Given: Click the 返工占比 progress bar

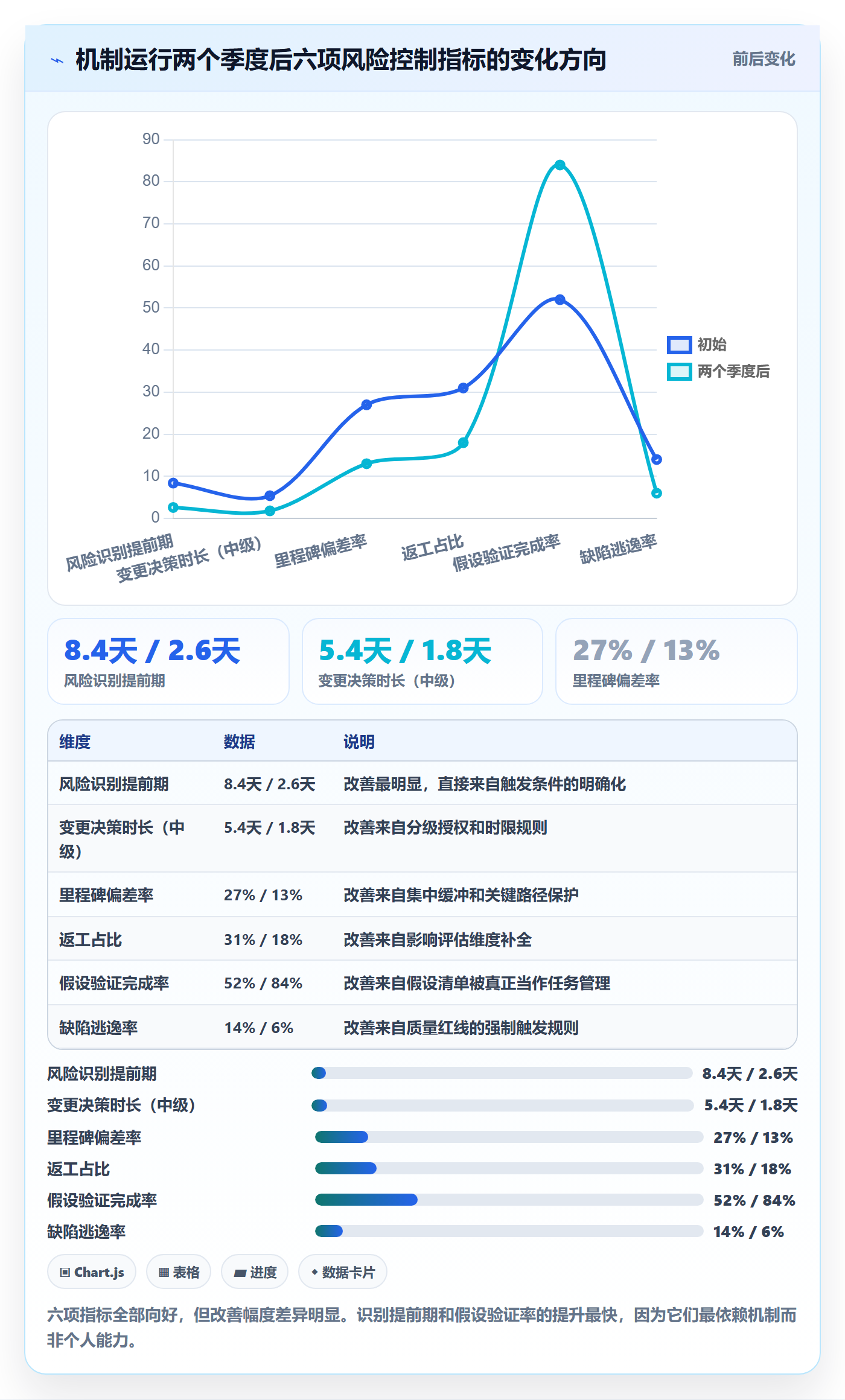Looking at the screenshot, I should tap(509, 1168).
